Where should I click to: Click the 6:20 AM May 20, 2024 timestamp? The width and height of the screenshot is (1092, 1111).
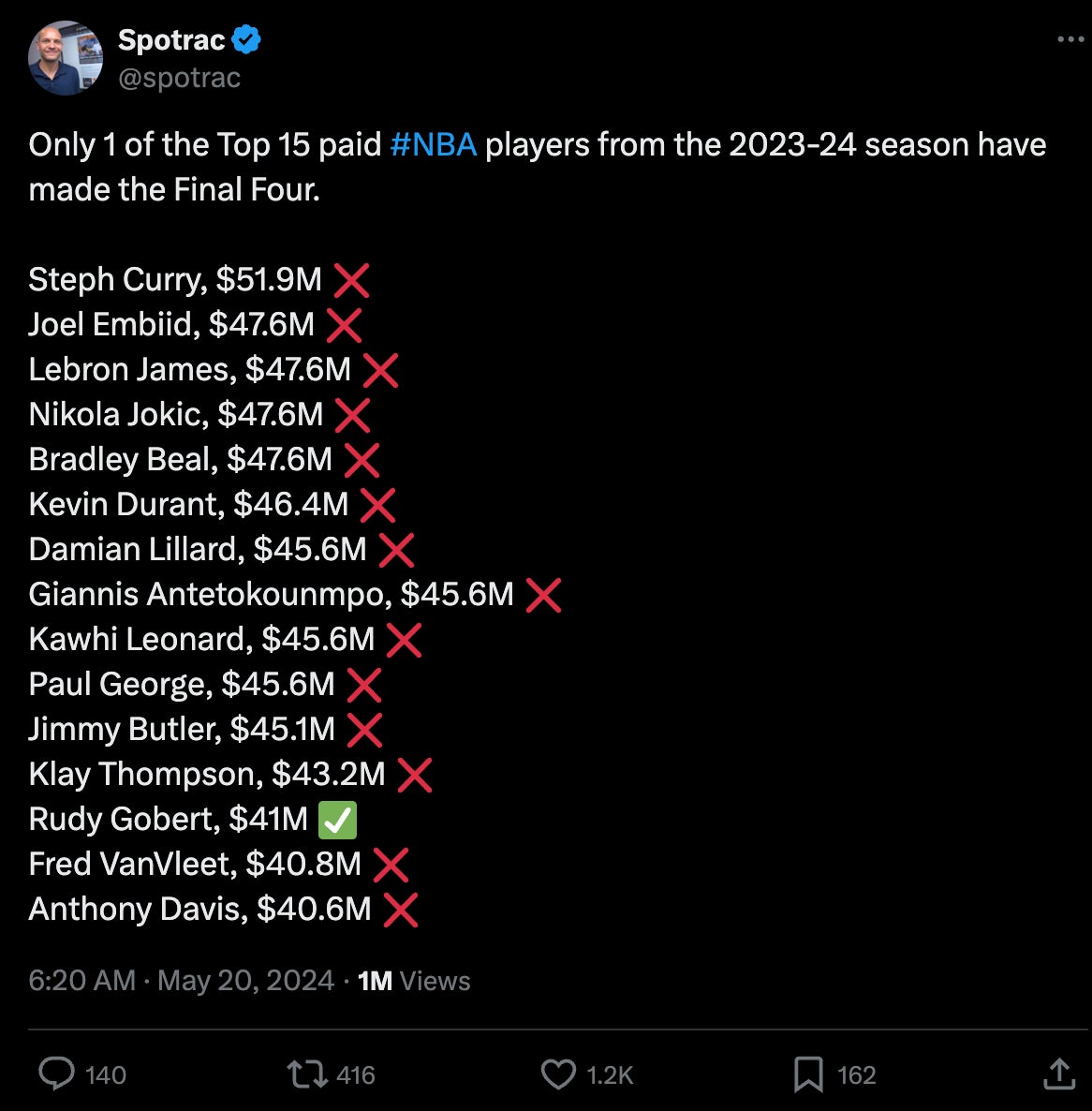(181, 981)
